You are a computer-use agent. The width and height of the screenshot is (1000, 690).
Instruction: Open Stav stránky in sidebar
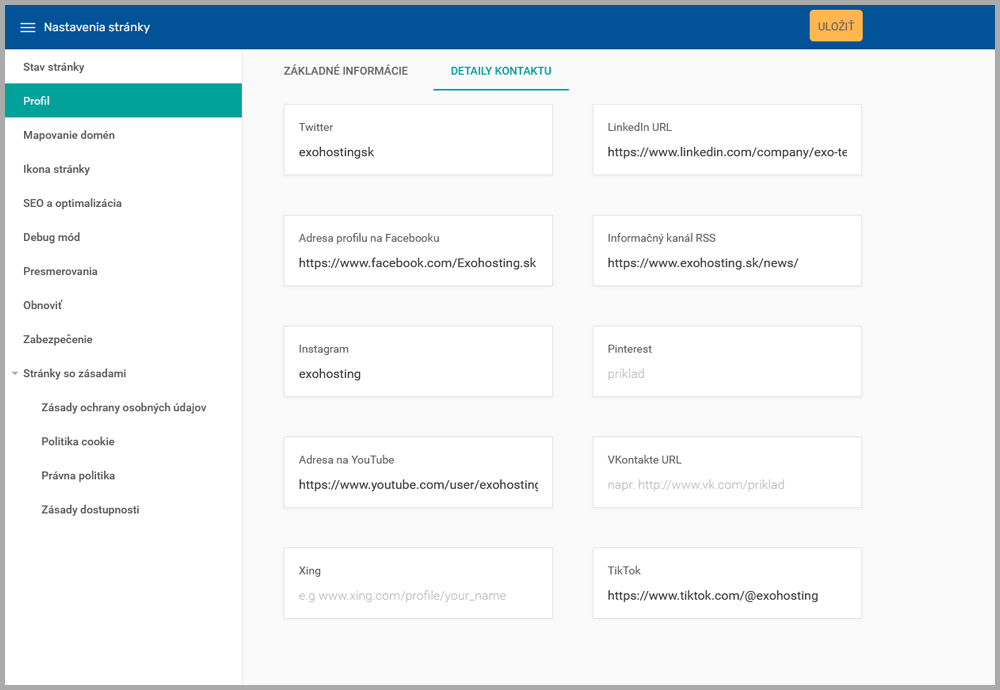[x=53, y=67]
